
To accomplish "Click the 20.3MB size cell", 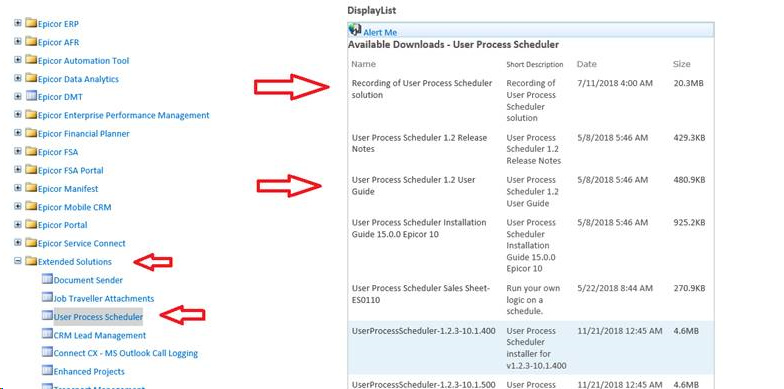I will [688, 83].
